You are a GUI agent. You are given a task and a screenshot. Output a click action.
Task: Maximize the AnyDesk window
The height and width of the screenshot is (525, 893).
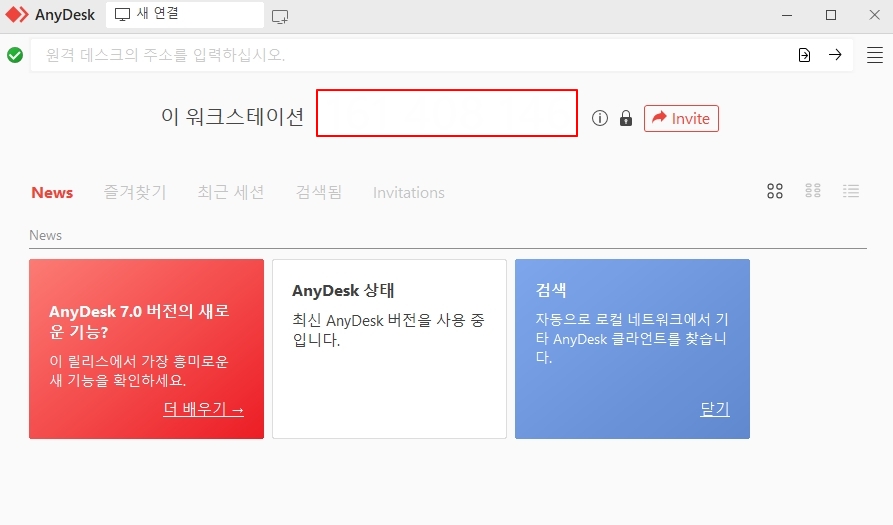831,15
